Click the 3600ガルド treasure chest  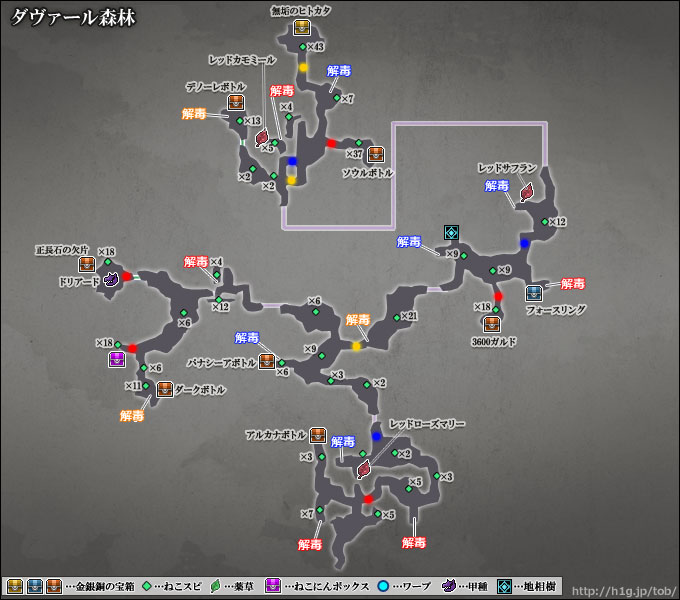coord(491,323)
